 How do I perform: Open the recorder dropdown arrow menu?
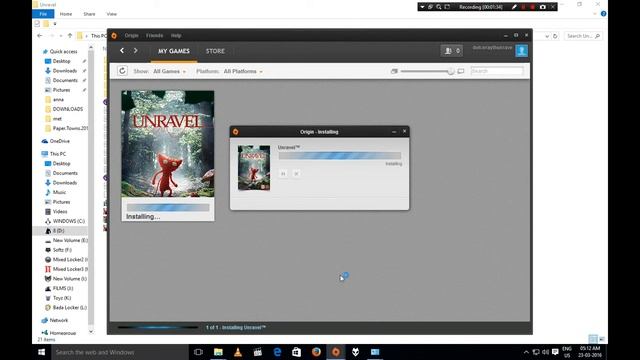422,7
